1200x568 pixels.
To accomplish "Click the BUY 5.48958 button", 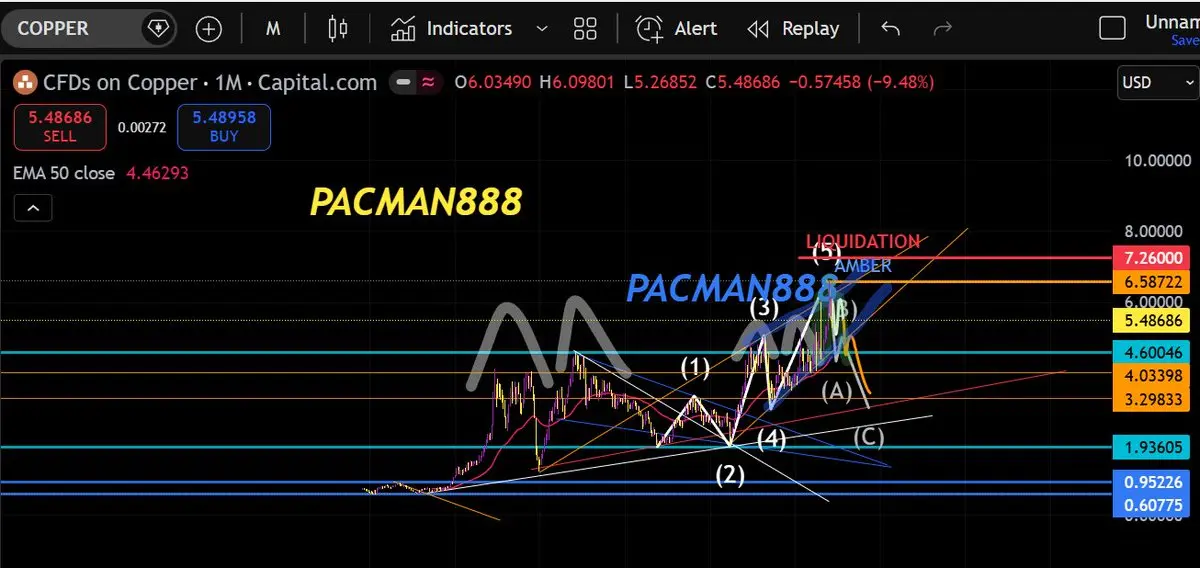I will pos(224,127).
